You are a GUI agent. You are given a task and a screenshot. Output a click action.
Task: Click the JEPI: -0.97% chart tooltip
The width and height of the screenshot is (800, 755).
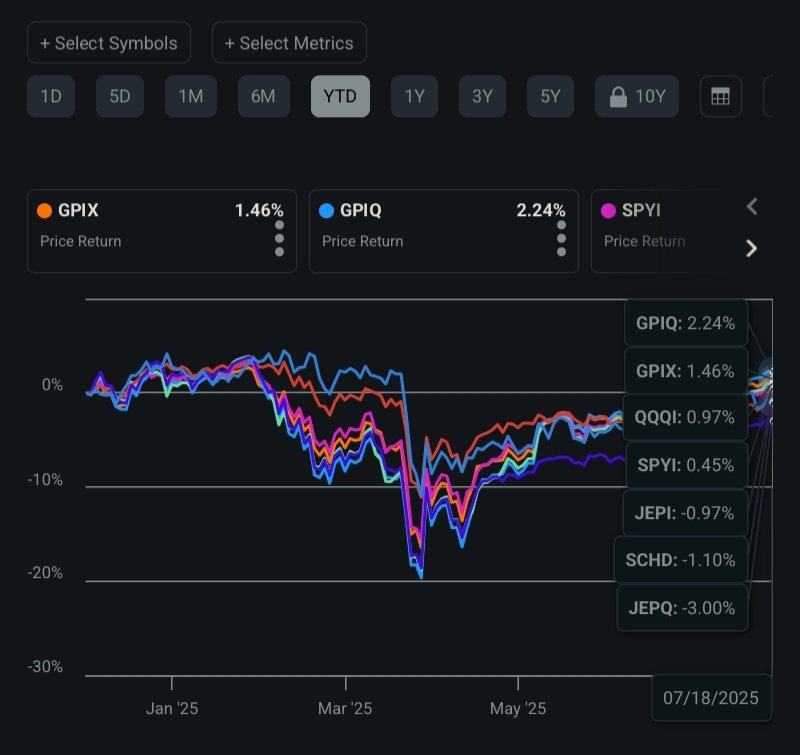coord(685,513)
